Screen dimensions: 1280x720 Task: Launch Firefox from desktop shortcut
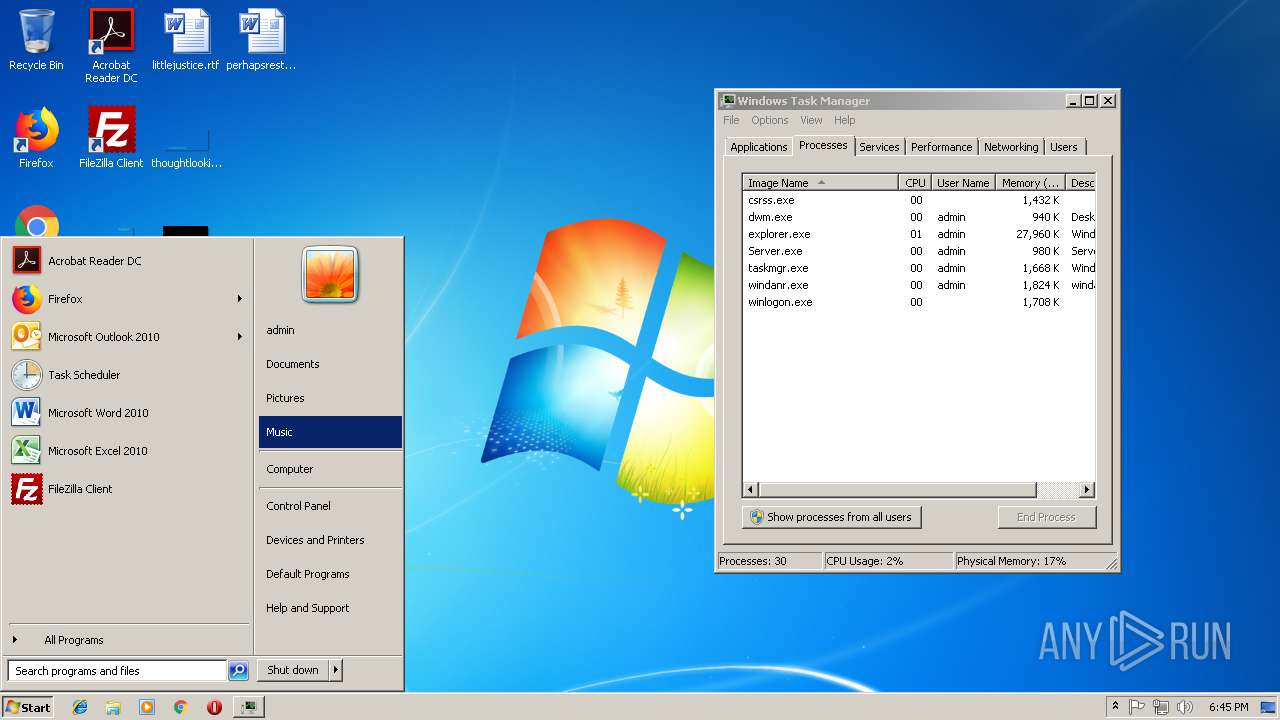point(36,138)
